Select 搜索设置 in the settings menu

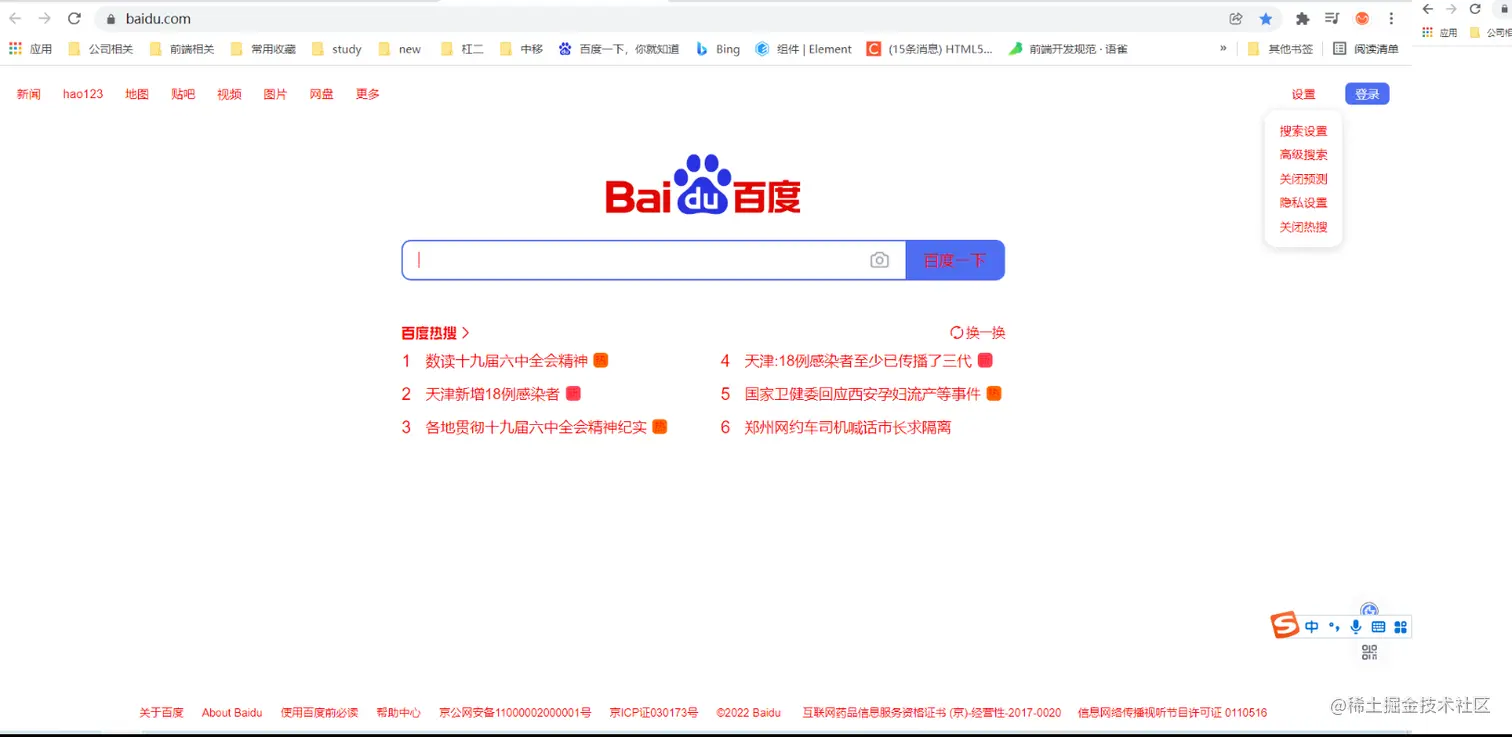1303,131
